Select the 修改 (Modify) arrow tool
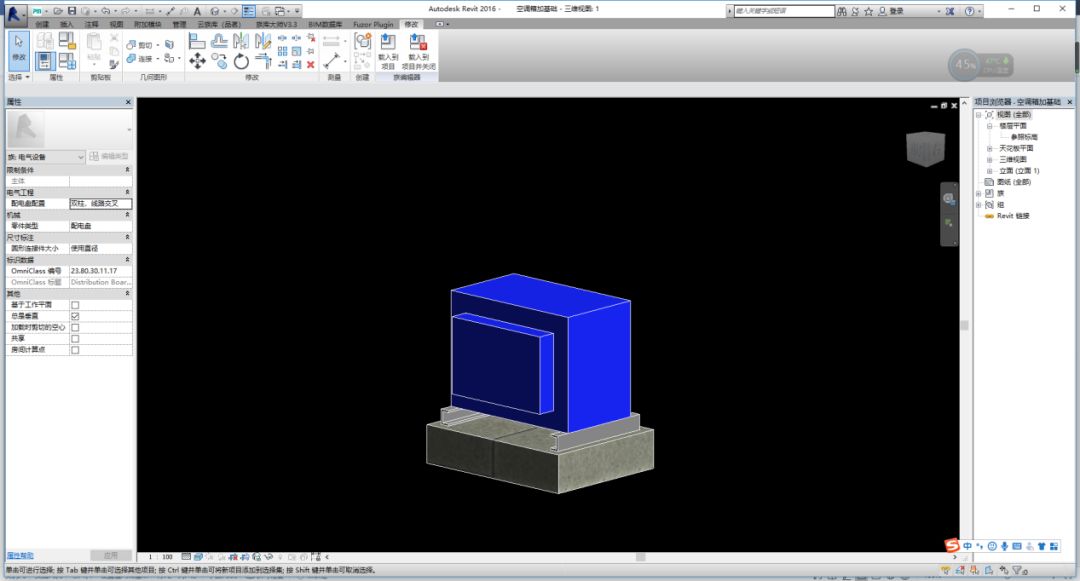1080x581 pixels. [19, 49]
